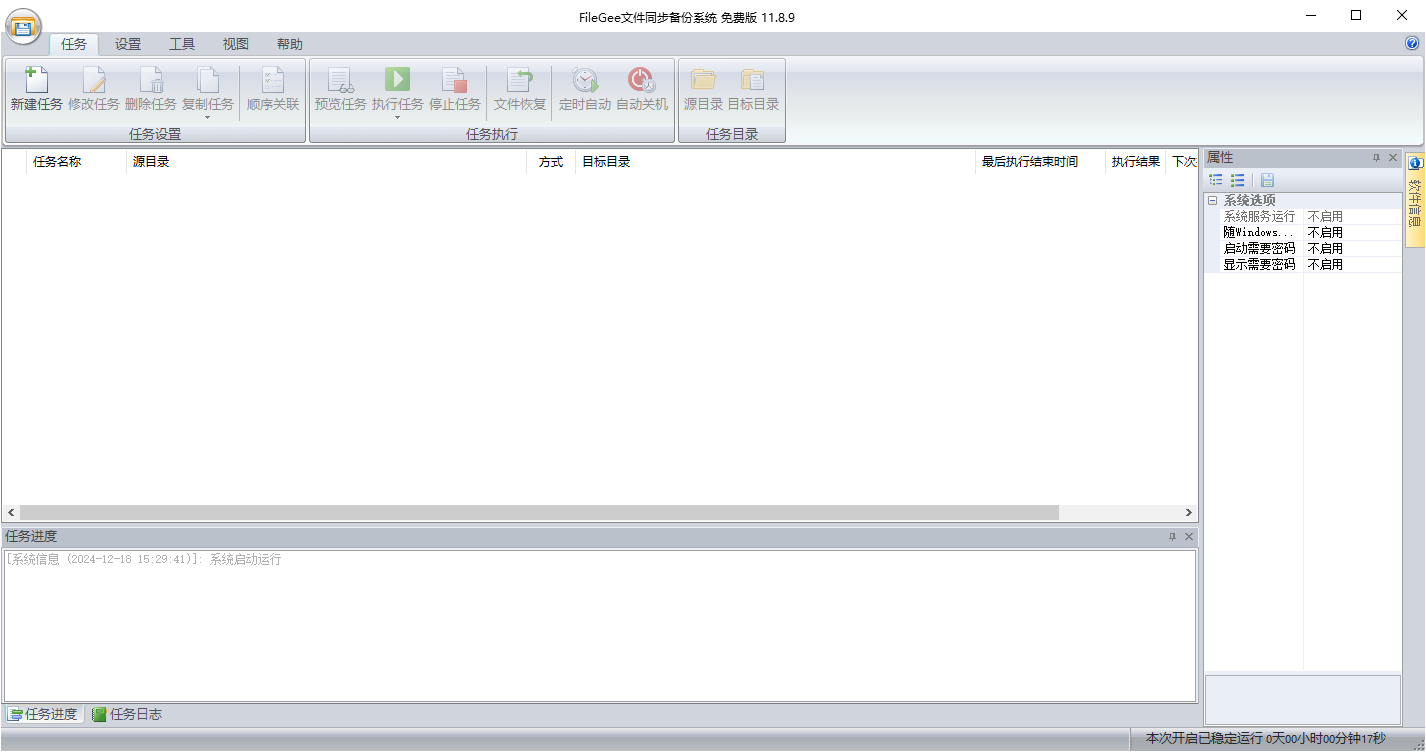Image resolution: width=1426 pixels, height=752 pixels.
Task: Open the target directory (目标目录) folder icon
Action: pyautogui.click(x=753, y=80)
